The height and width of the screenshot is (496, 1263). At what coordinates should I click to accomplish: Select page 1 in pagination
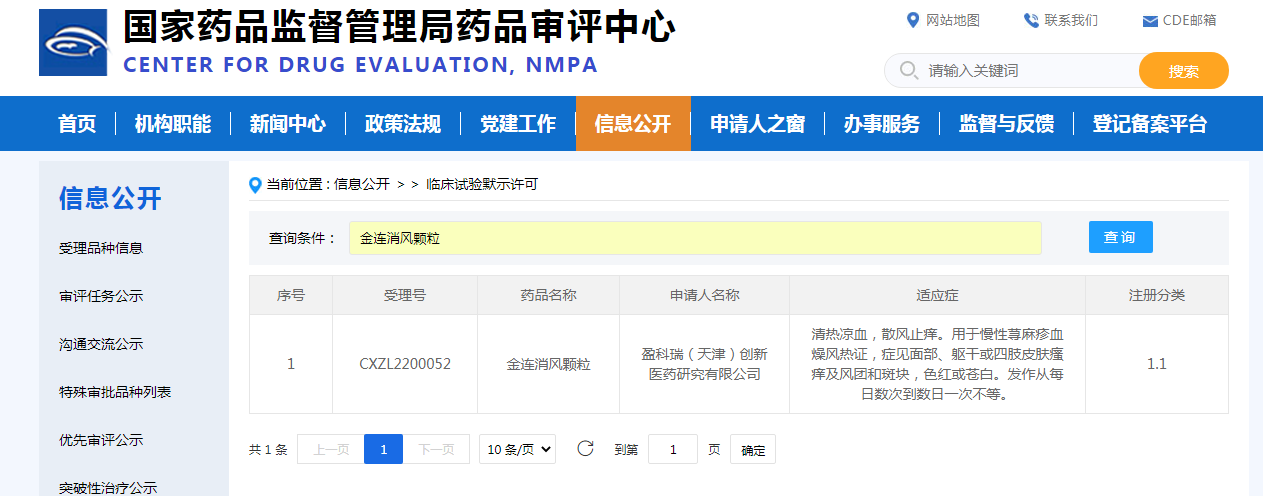[x=383, y=449]
